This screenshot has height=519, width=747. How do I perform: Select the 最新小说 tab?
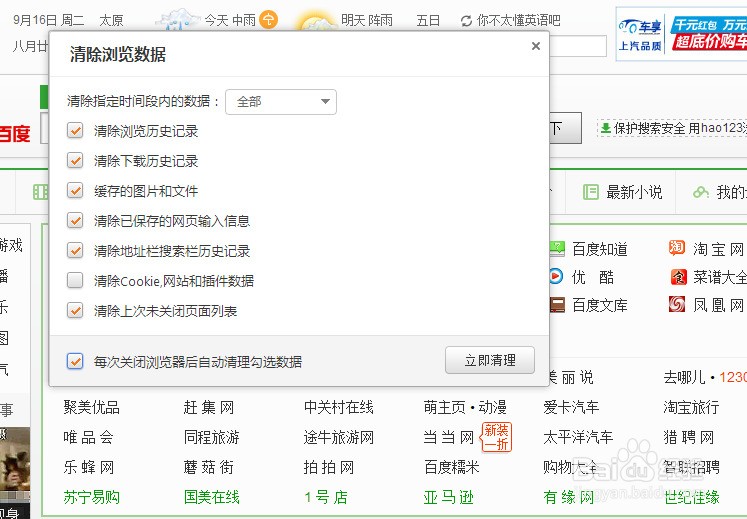623,192
